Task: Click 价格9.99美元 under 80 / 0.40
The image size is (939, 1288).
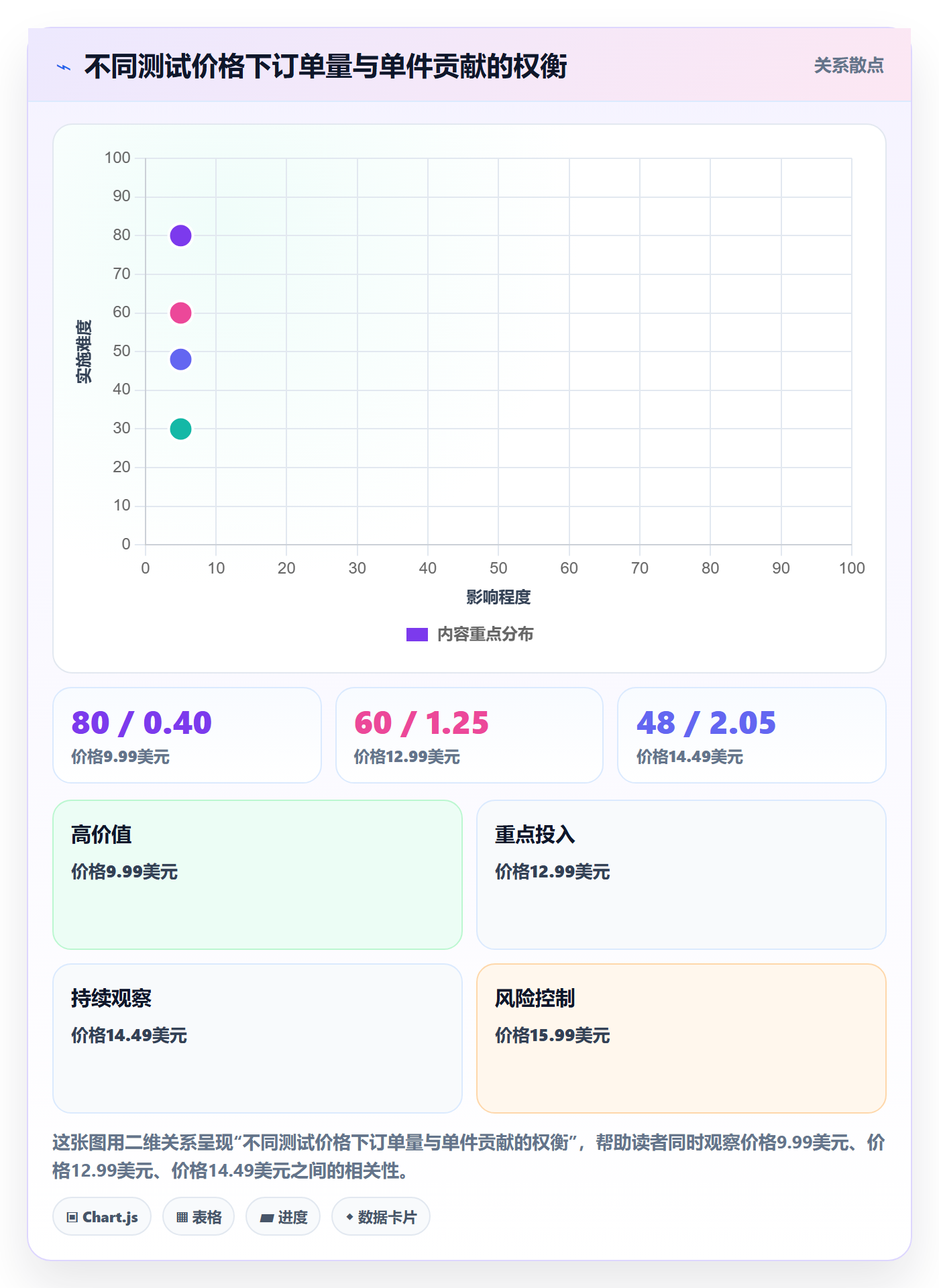Action: (x=121, y=757)
